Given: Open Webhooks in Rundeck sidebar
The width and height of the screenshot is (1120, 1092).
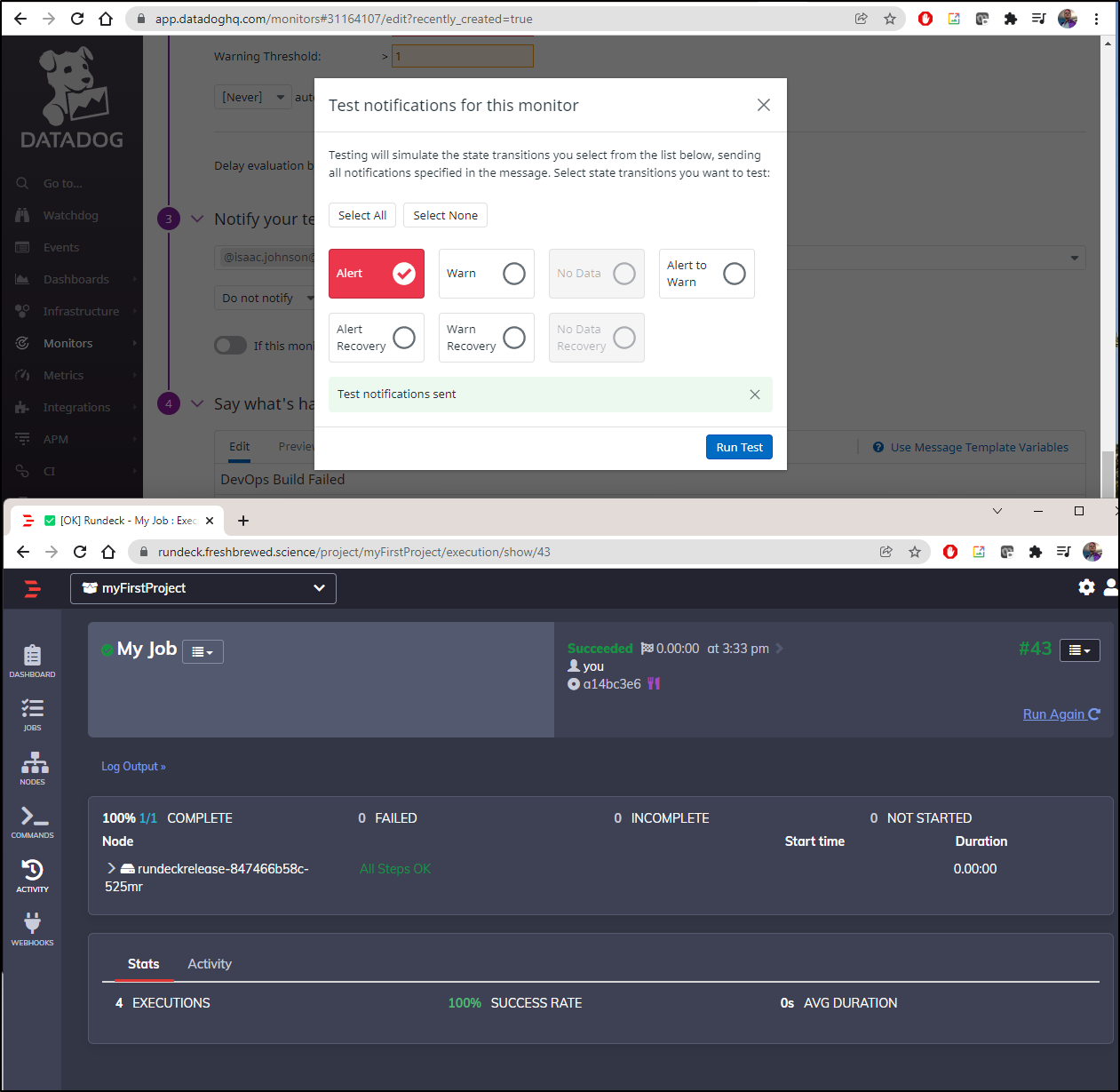Looking at the screenshot, I should [x=32, y=929].
